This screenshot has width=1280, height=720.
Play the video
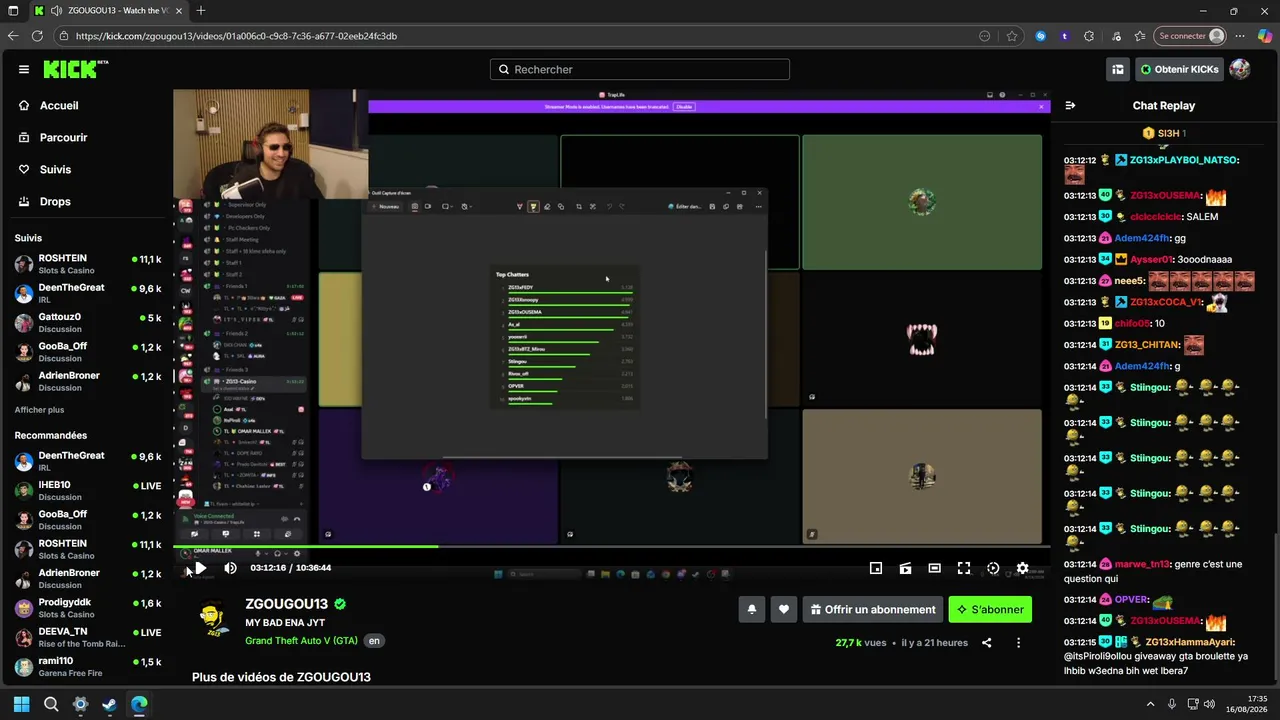click(x=200, y=568)
